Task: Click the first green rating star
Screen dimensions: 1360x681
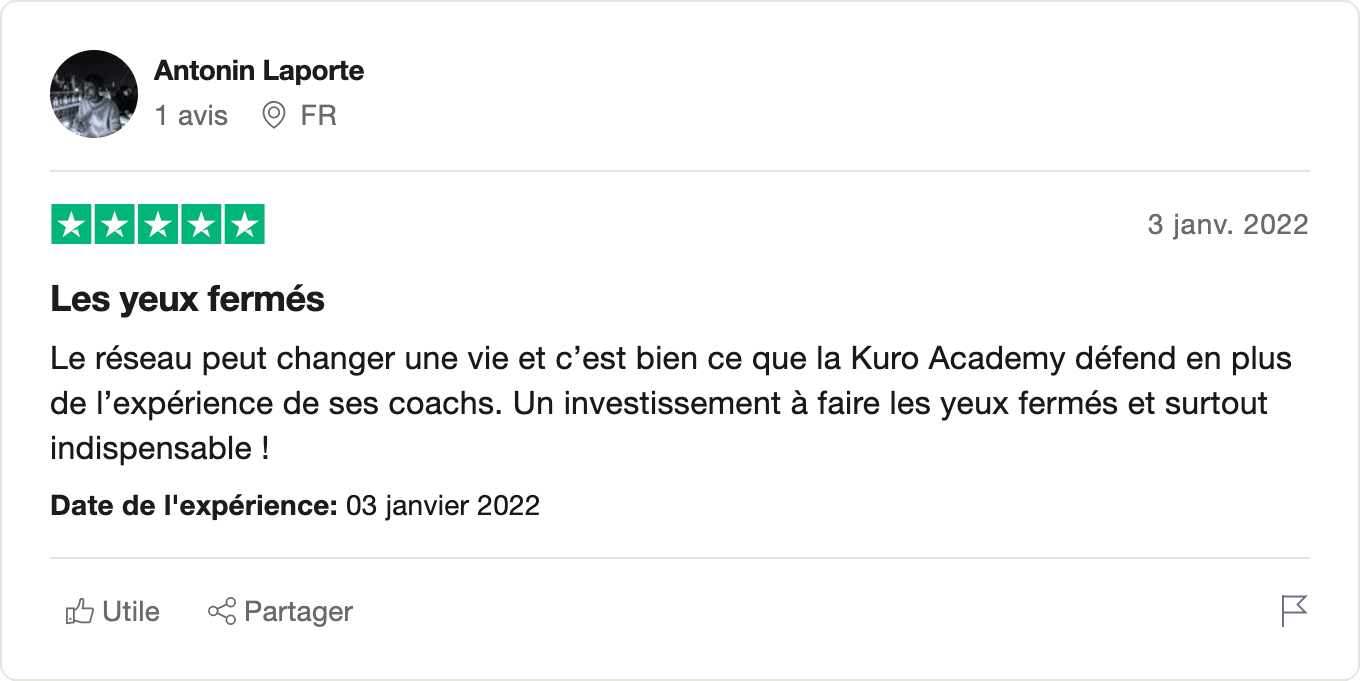Action: point(72,225)
